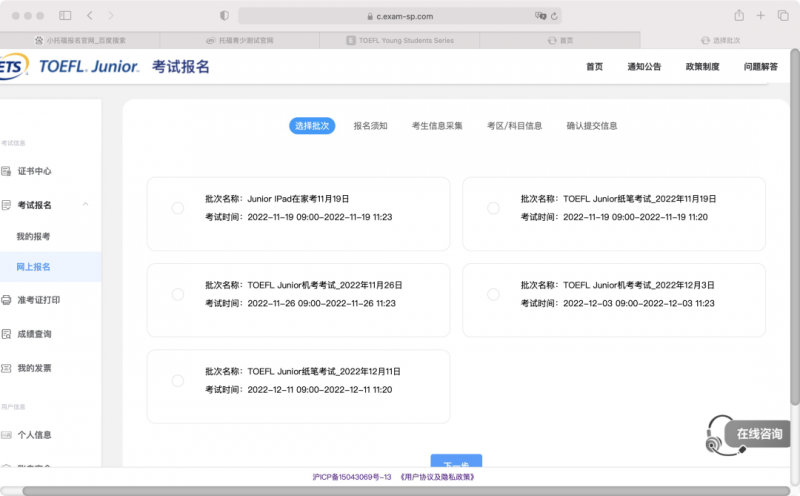Open the privacy shield icon
This screenshot has width=800, height=496.
224,16
